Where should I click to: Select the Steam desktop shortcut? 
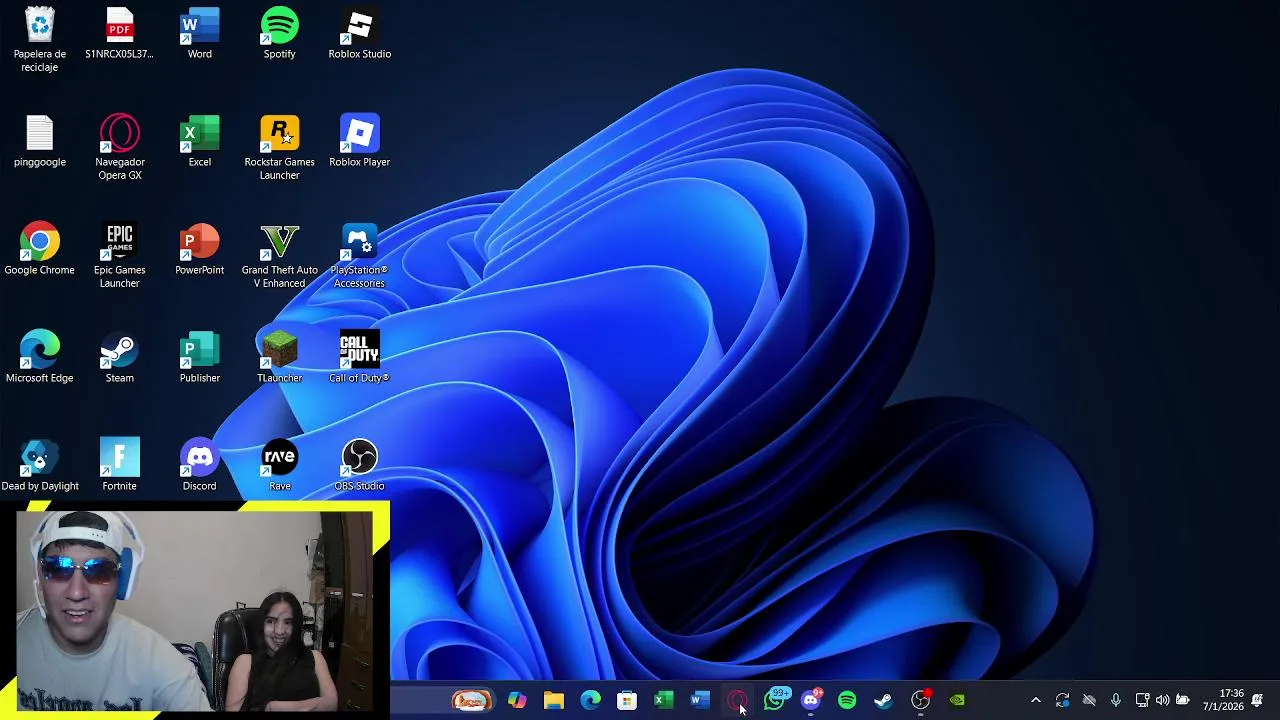click(119, 357)
